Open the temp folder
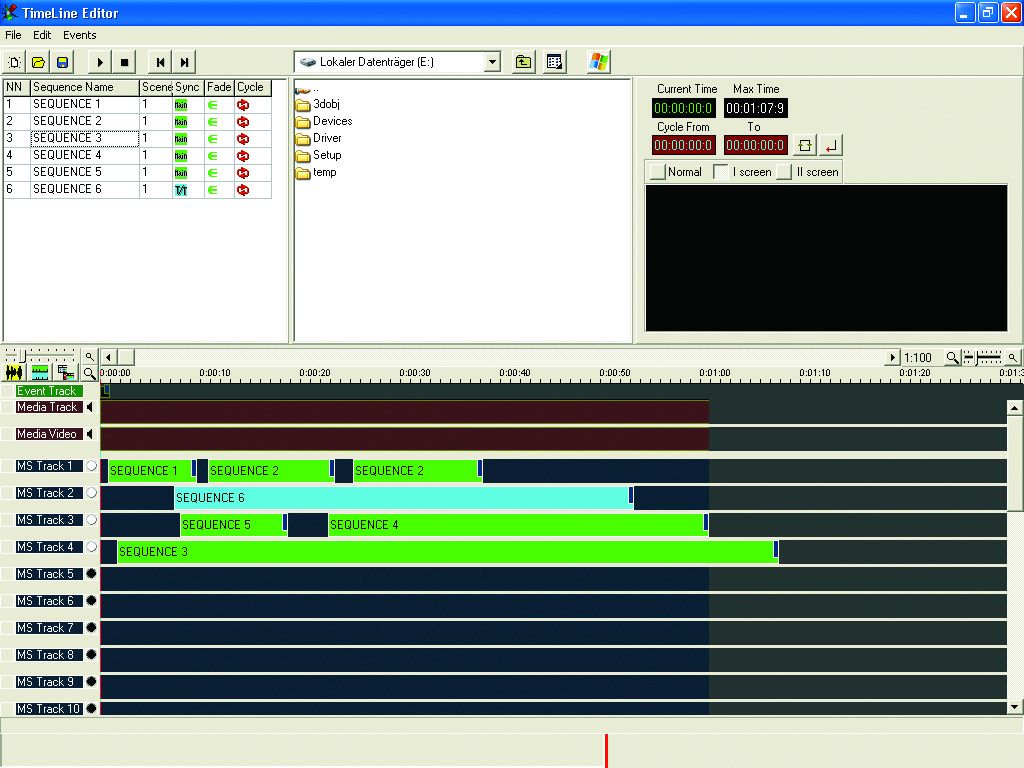This screenshot has width=1024, height=768. pyautogui.click(x=316, y=172)
